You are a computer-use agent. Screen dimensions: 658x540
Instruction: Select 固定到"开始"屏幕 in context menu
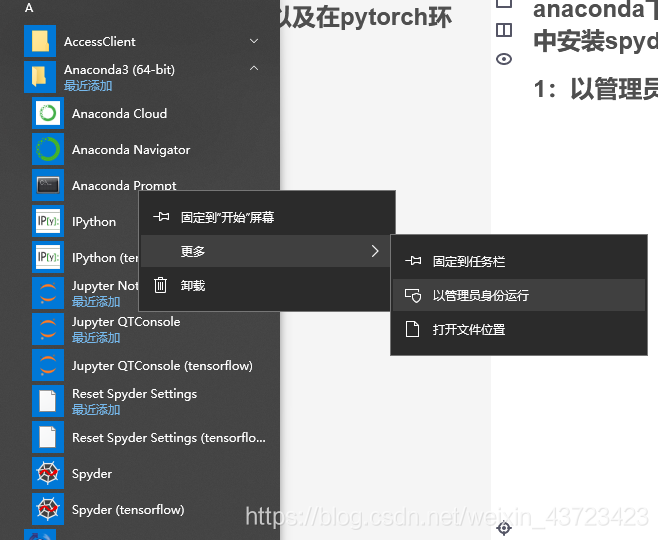point(267,217)
